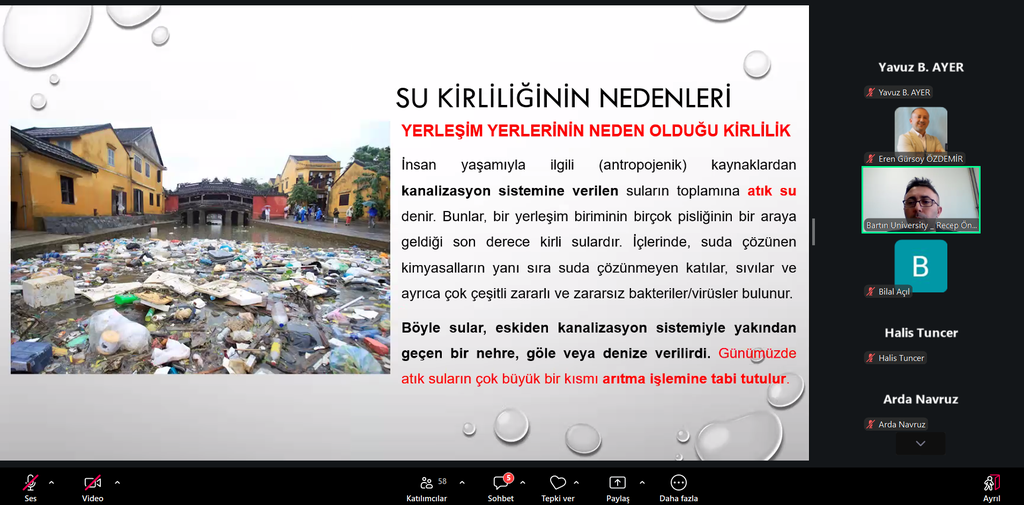Open share options arrow beside Paylaş

[x=642, y=482]
